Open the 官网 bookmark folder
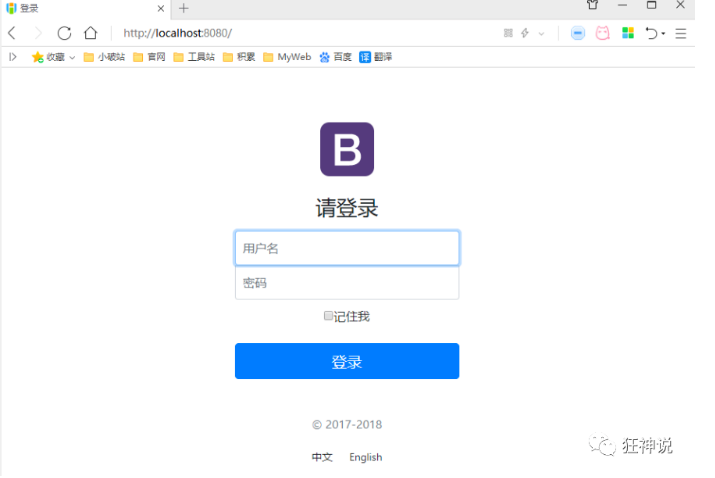The image size is (715, 478). (x=149, y=57)
